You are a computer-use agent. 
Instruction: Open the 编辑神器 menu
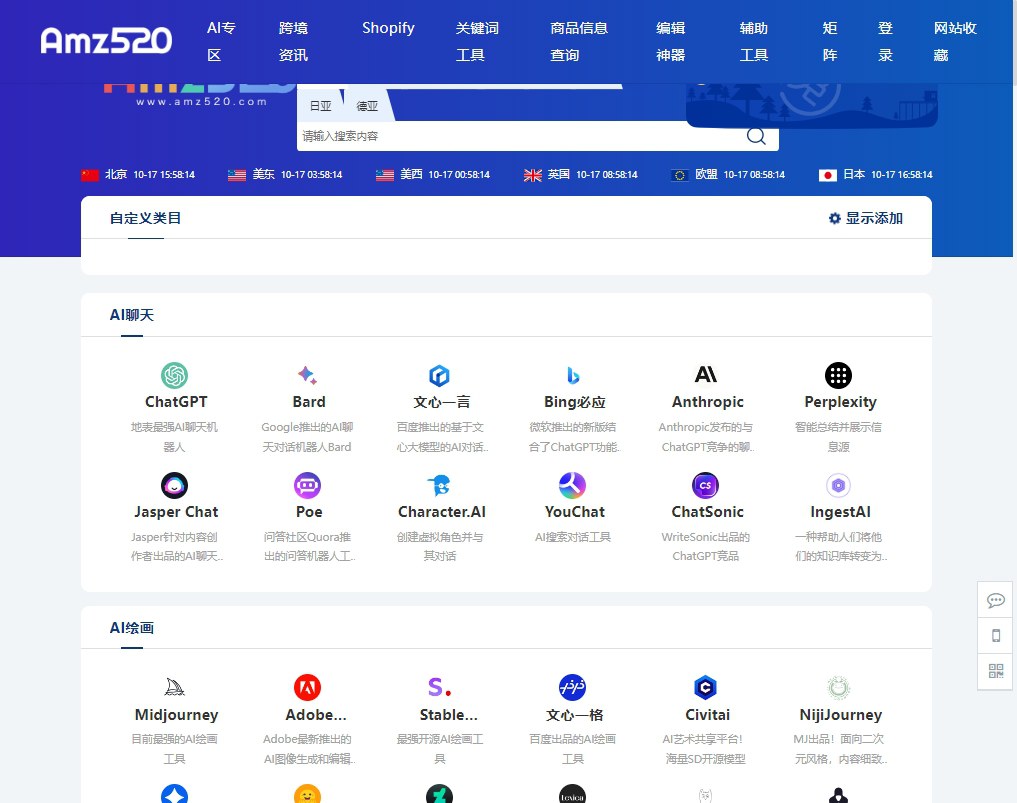pyautogui.click(x=671, y=42)
